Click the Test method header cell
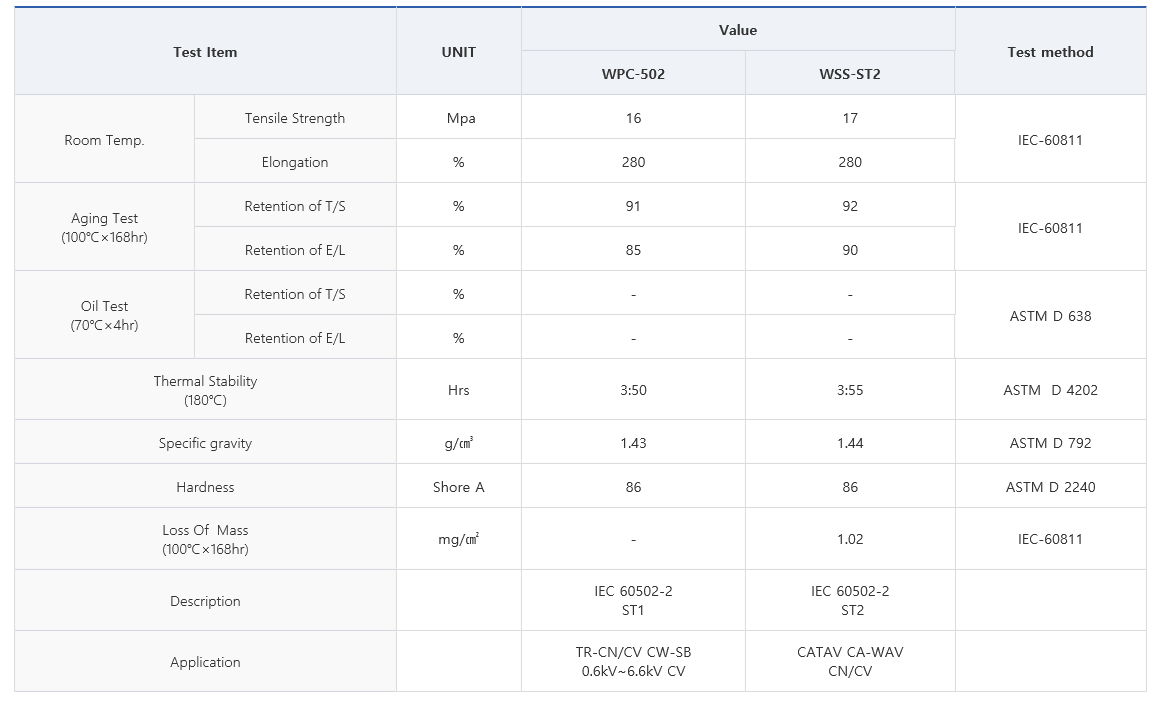Screen dimensions: 1166x711 (1050, 51)
